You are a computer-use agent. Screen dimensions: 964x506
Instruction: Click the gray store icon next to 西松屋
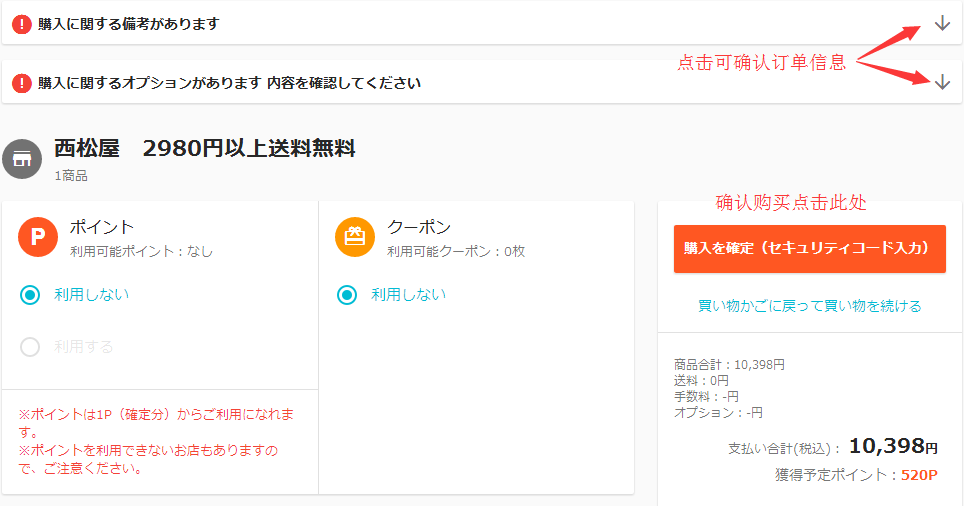pos(22,159)
